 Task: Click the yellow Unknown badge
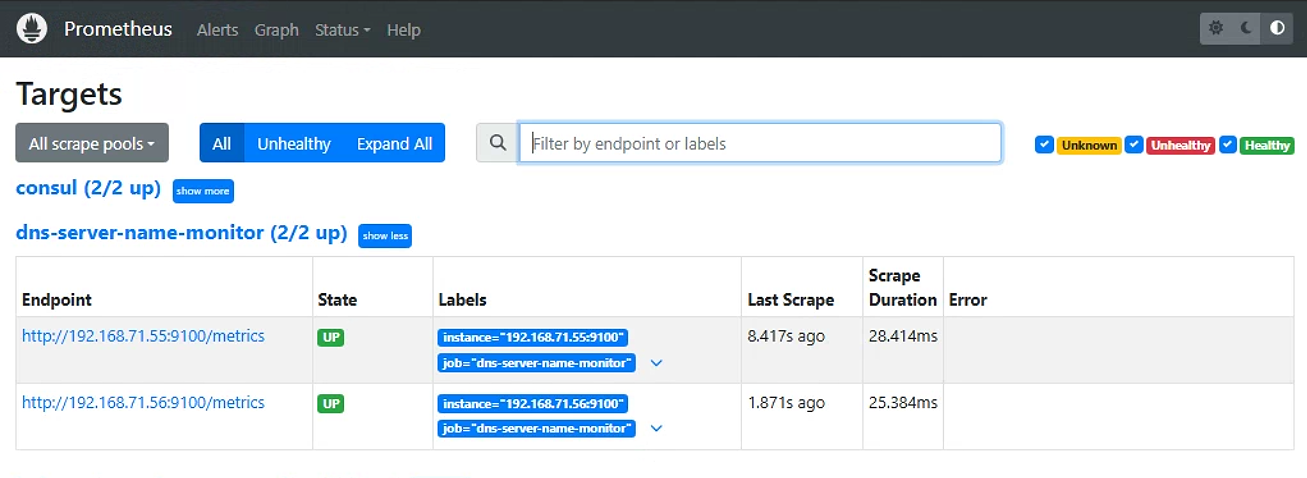click(1089, 145)
